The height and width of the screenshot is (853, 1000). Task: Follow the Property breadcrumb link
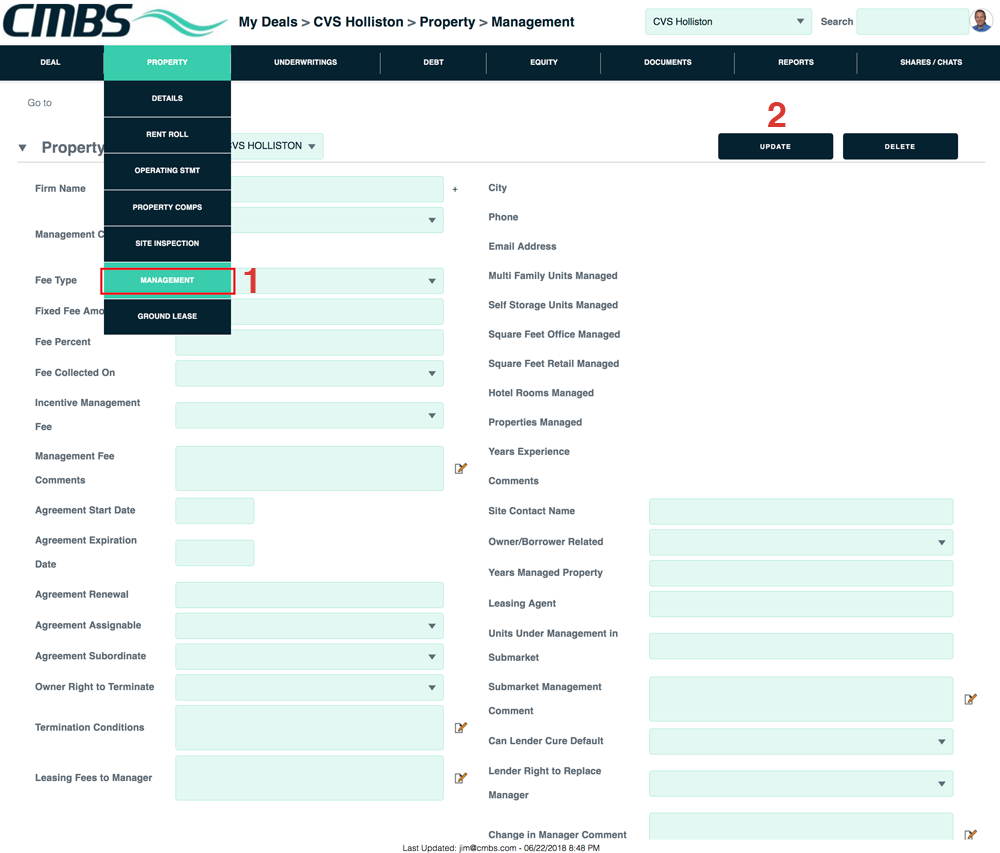click(x=447, y=22)
